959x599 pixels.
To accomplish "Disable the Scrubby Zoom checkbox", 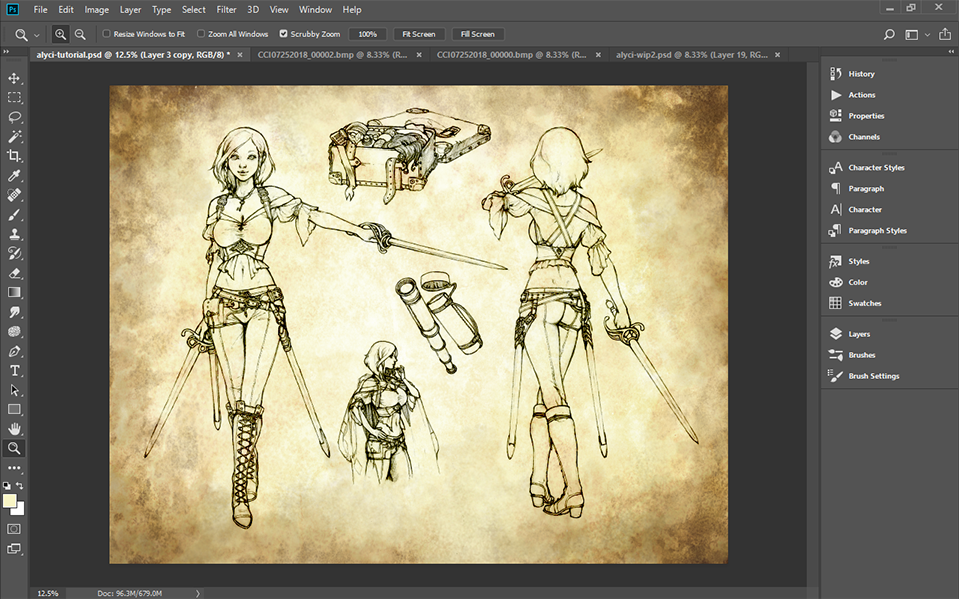I will (x=283, y=34).
